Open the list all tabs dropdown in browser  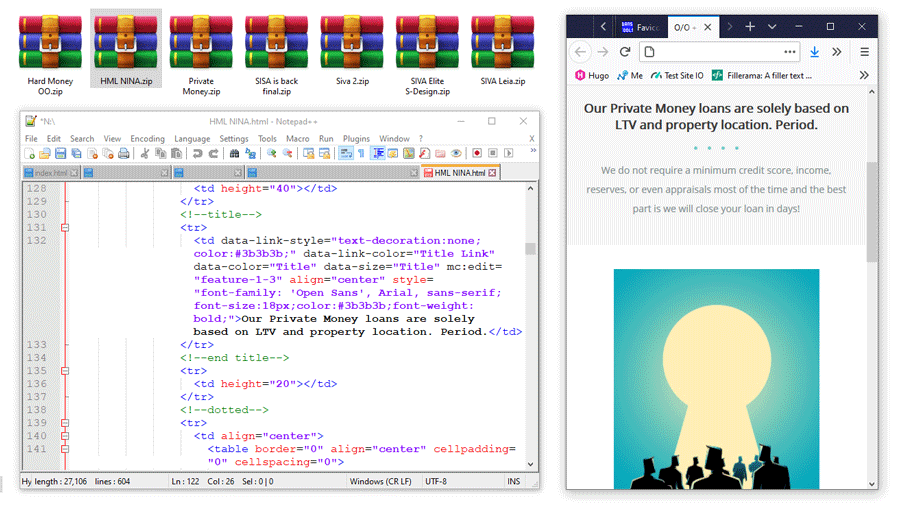point(772,27)
